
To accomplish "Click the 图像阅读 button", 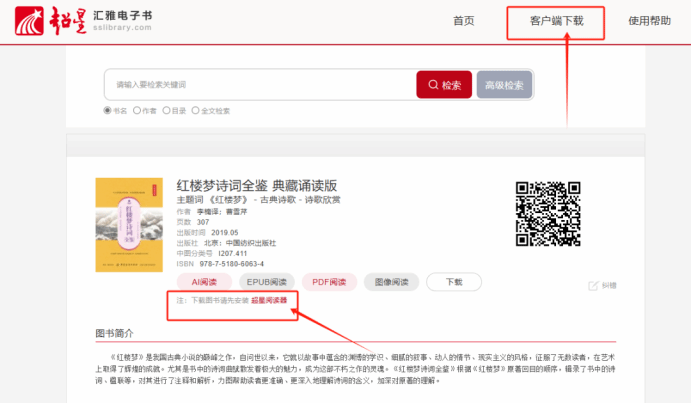I will [391, 282].
